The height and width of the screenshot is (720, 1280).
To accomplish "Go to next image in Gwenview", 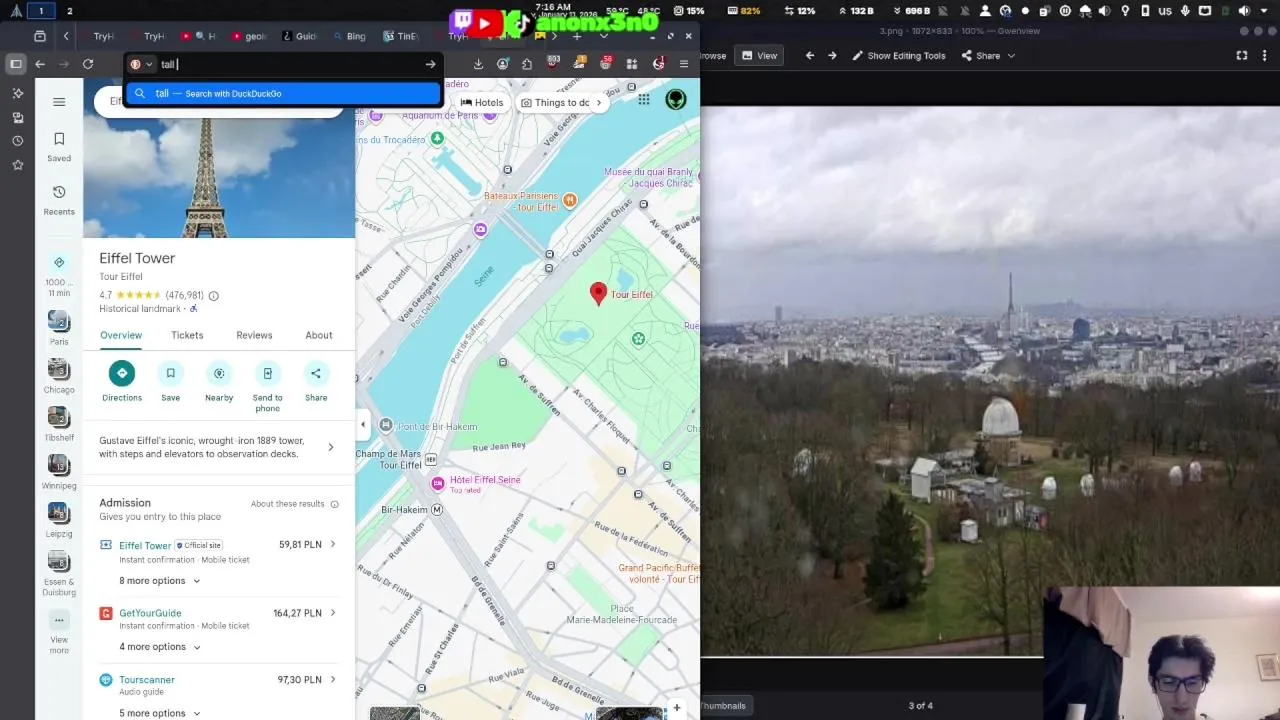I will coord(832,56).
